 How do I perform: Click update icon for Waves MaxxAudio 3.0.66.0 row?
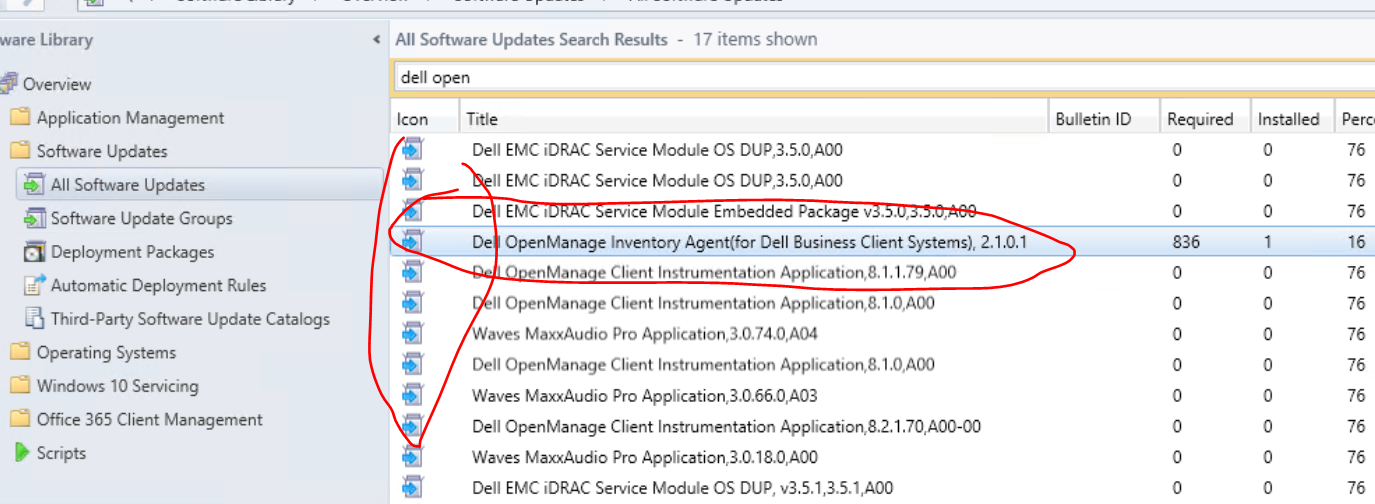(413, 395)
